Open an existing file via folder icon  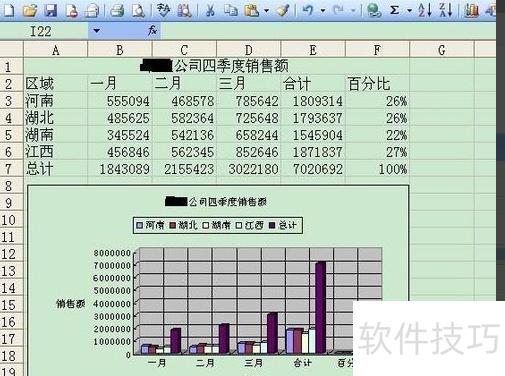[30, 10]
